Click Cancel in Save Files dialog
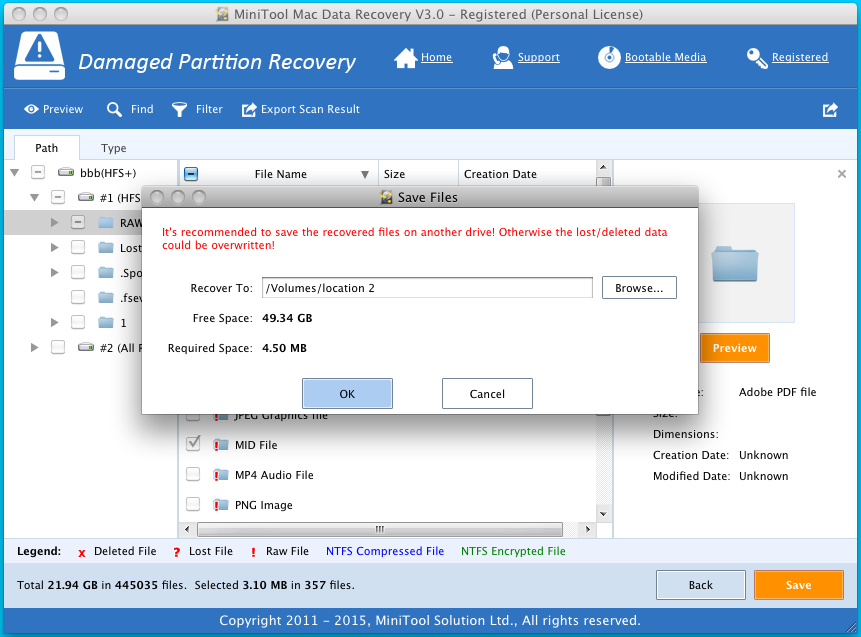 click(x=487, y=394)
